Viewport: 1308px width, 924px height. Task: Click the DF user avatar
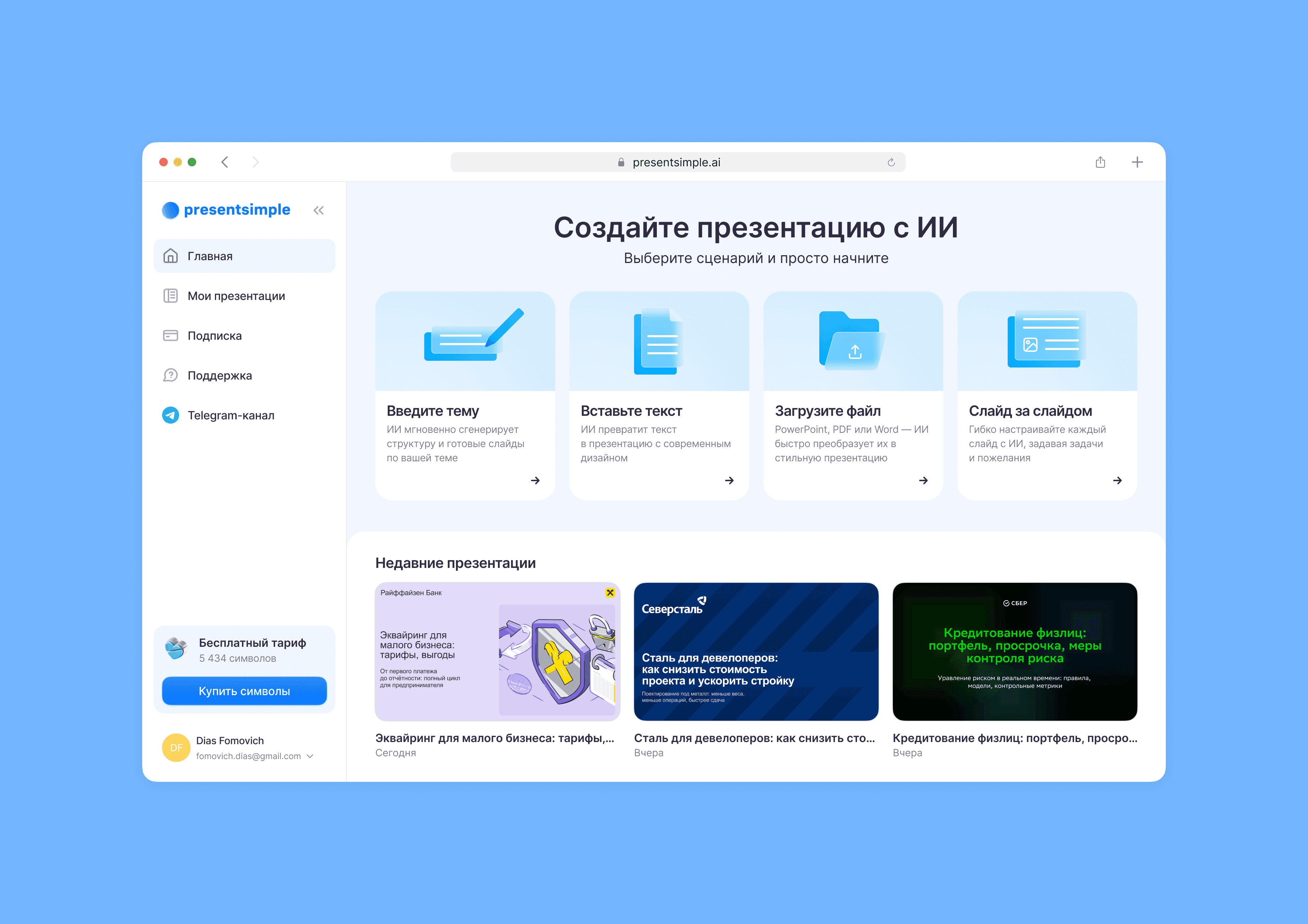176,747
